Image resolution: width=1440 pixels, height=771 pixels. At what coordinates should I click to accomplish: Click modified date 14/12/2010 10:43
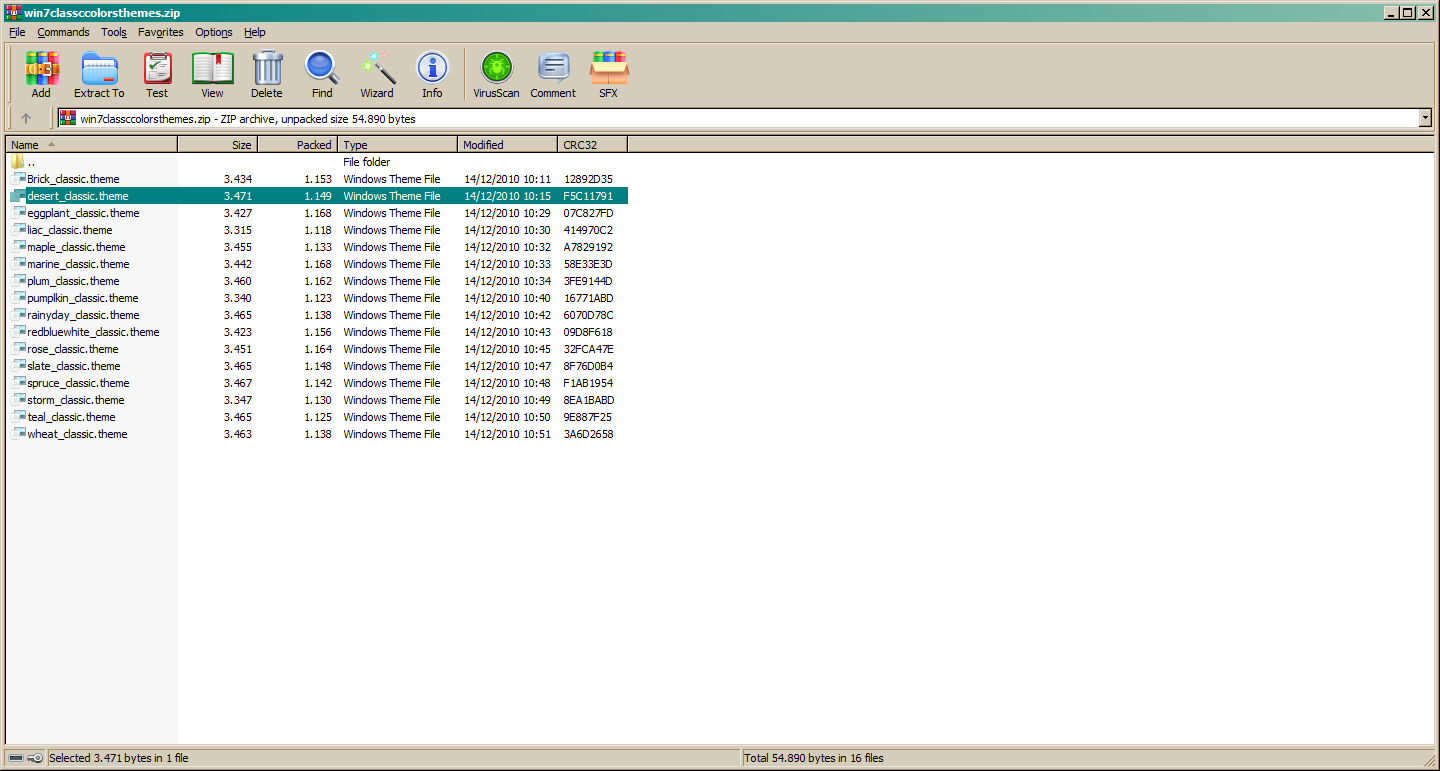click(507, 332)
